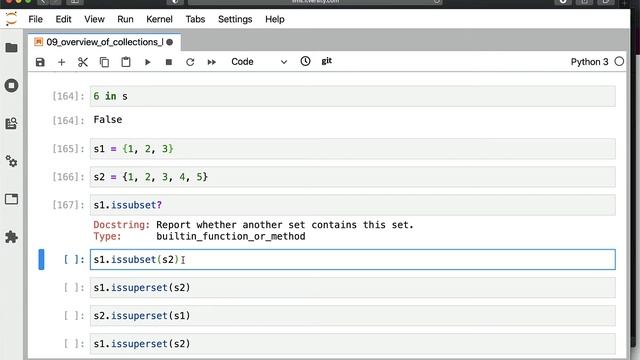The image size is (640, 360).
Task: Restart kernel and run all cells icon
Action: tap(211, 62)
